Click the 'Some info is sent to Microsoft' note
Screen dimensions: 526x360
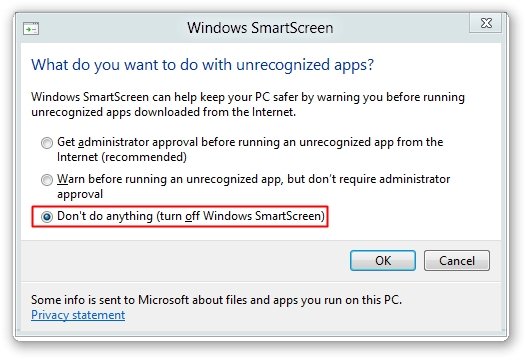216,300
